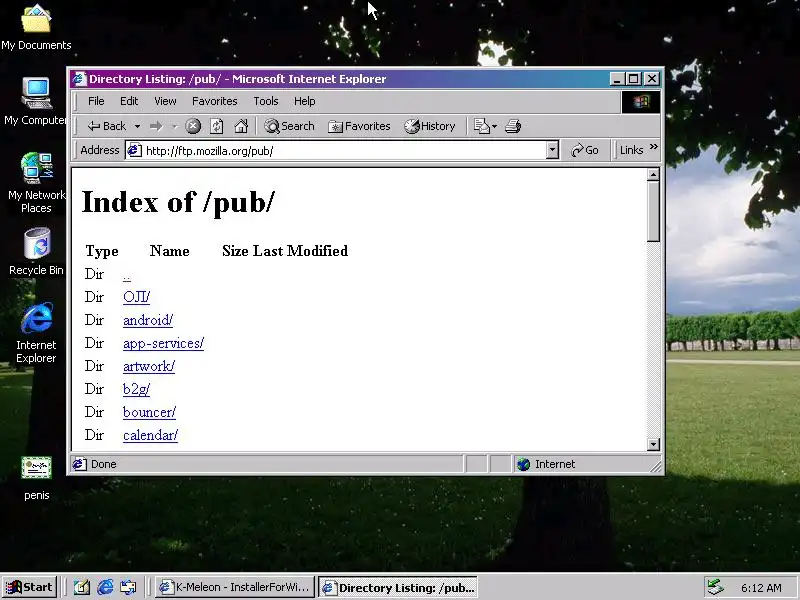Select the Internet Explorer desktop icon
Image resolution: width=800 pixels, height=600 pixels.
click(x=36, y=333)
